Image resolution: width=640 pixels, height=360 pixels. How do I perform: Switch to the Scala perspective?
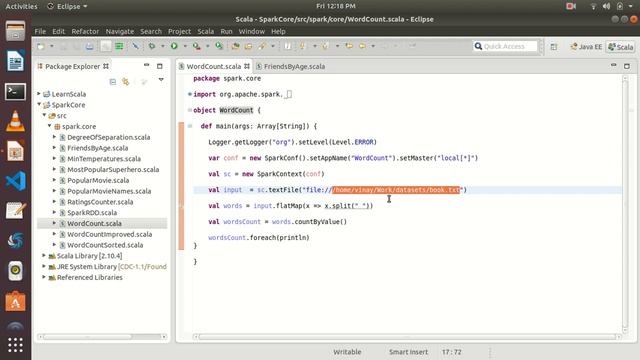click(x=621, y=47)
